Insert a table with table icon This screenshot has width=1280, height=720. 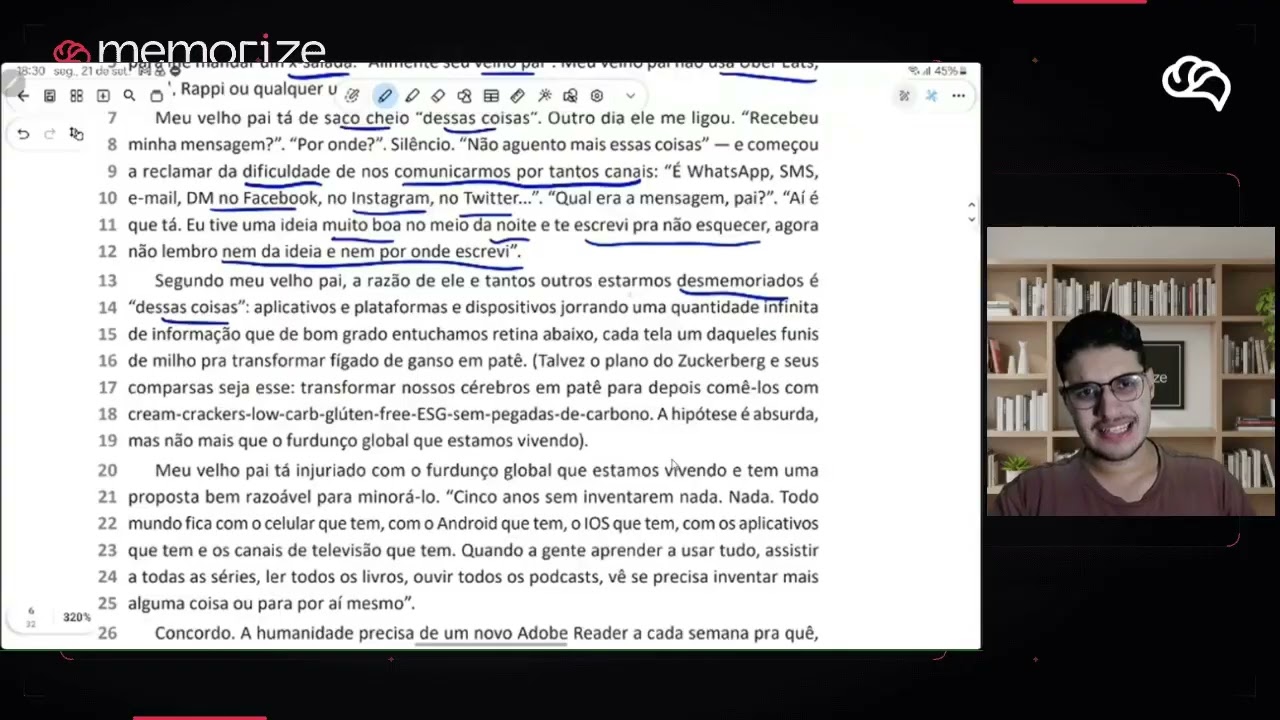(x=491, y=96)
